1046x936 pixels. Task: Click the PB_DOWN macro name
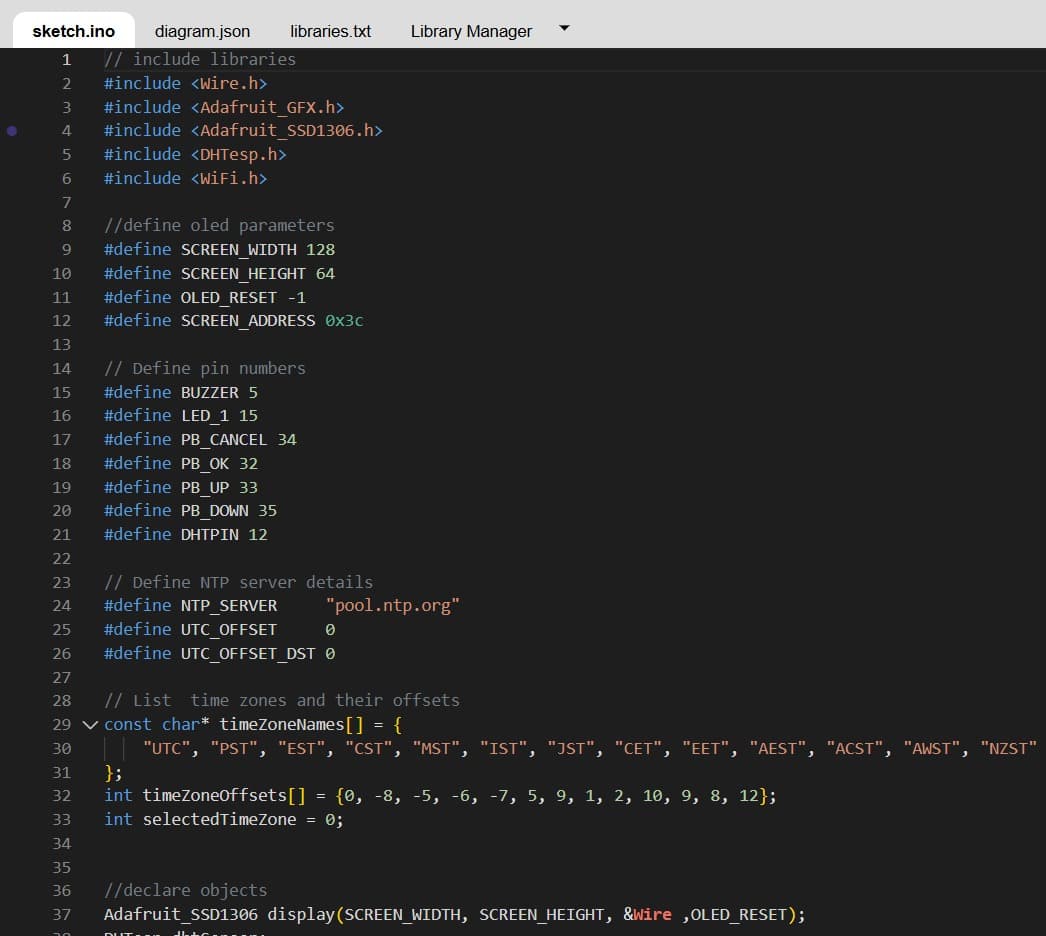click(215, 511)
